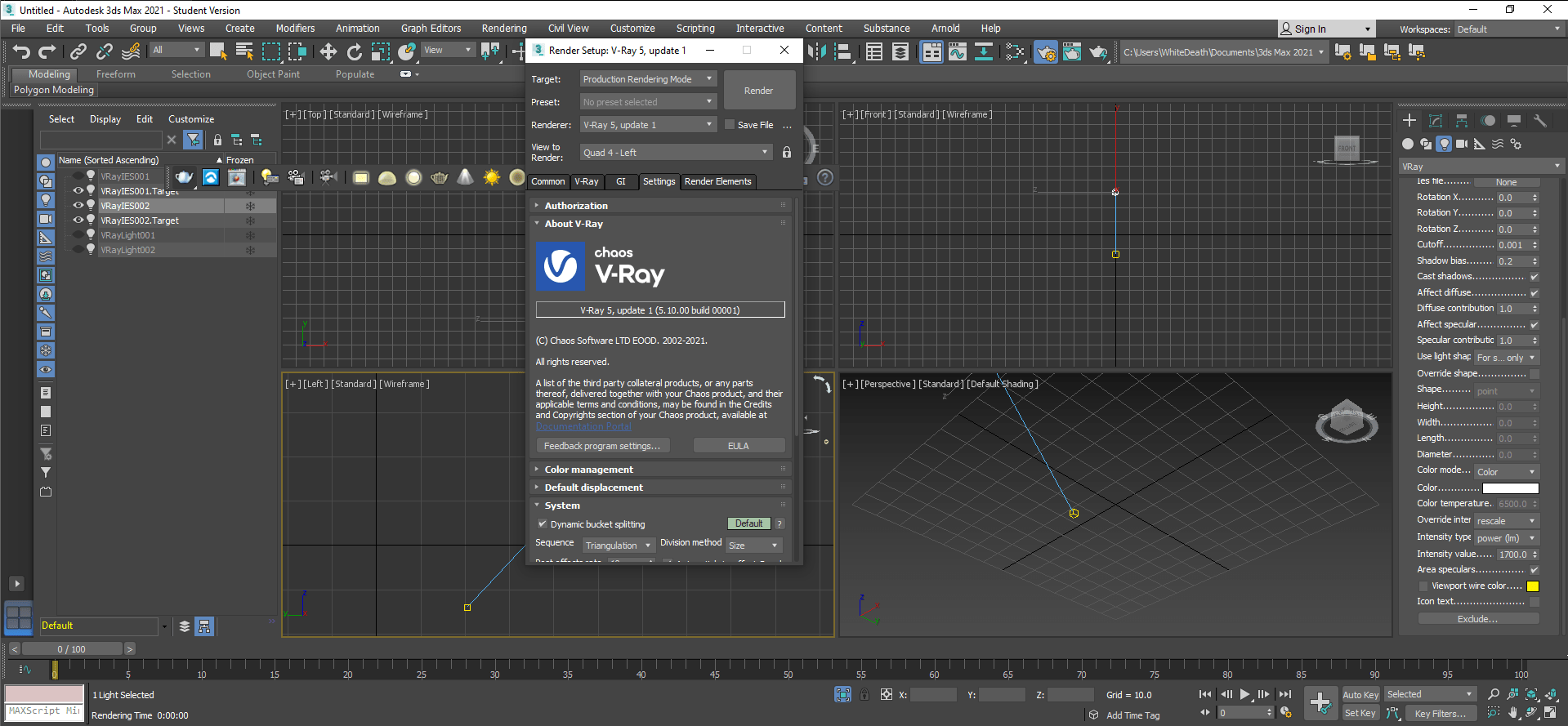This screenshot has height=726, width=1568.
Task: Switch to the Common tab in Render Setup
Action: click(x=548, y=182)
